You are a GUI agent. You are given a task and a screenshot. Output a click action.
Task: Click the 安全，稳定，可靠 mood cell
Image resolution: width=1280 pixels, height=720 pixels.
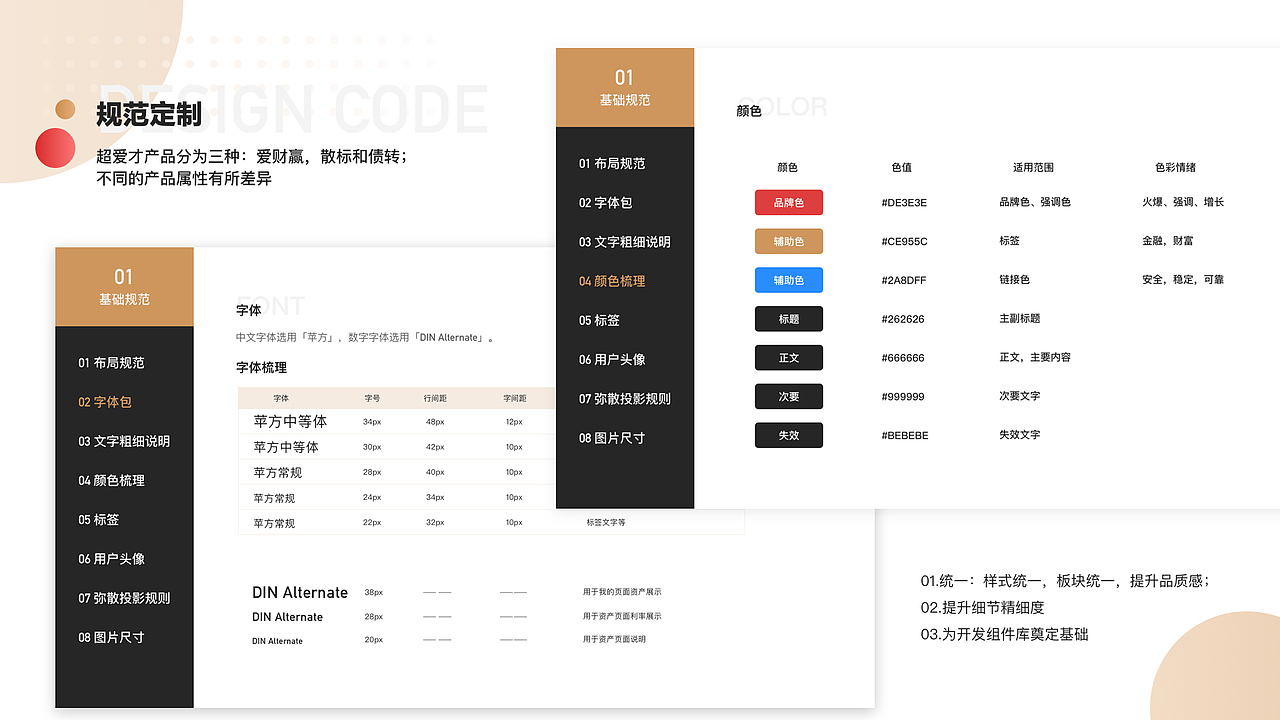(x=1183, y=280)
